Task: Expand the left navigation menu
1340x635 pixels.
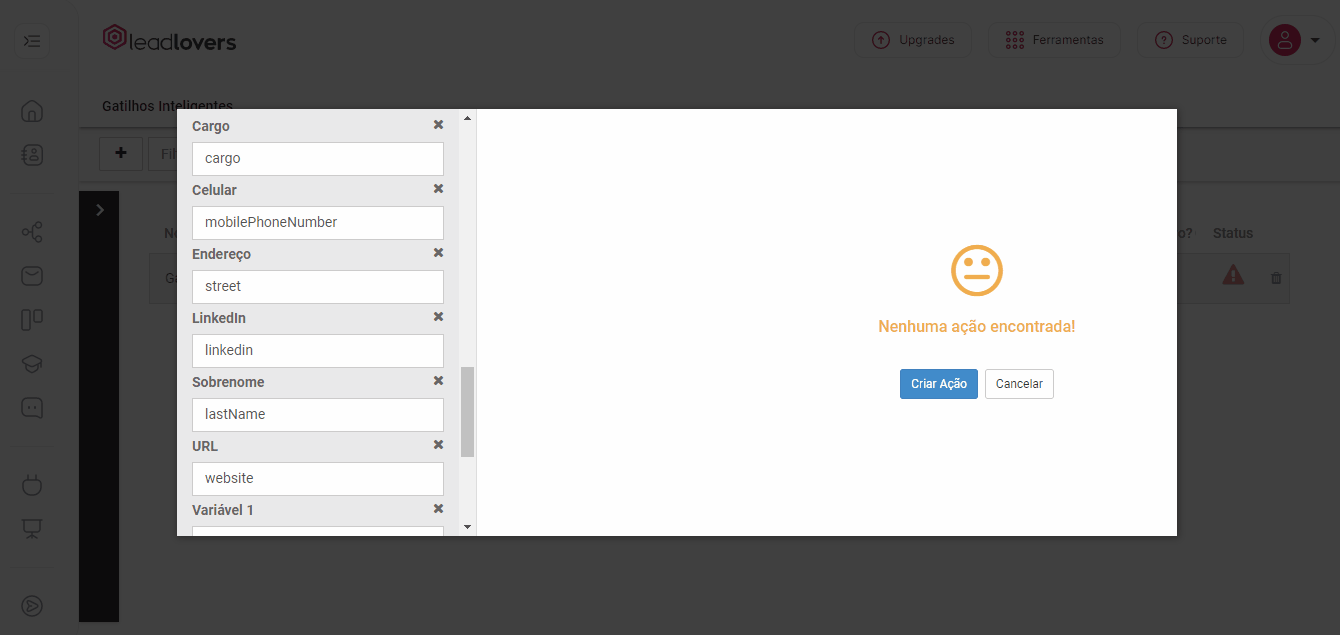Action: (x=32, y=41)
